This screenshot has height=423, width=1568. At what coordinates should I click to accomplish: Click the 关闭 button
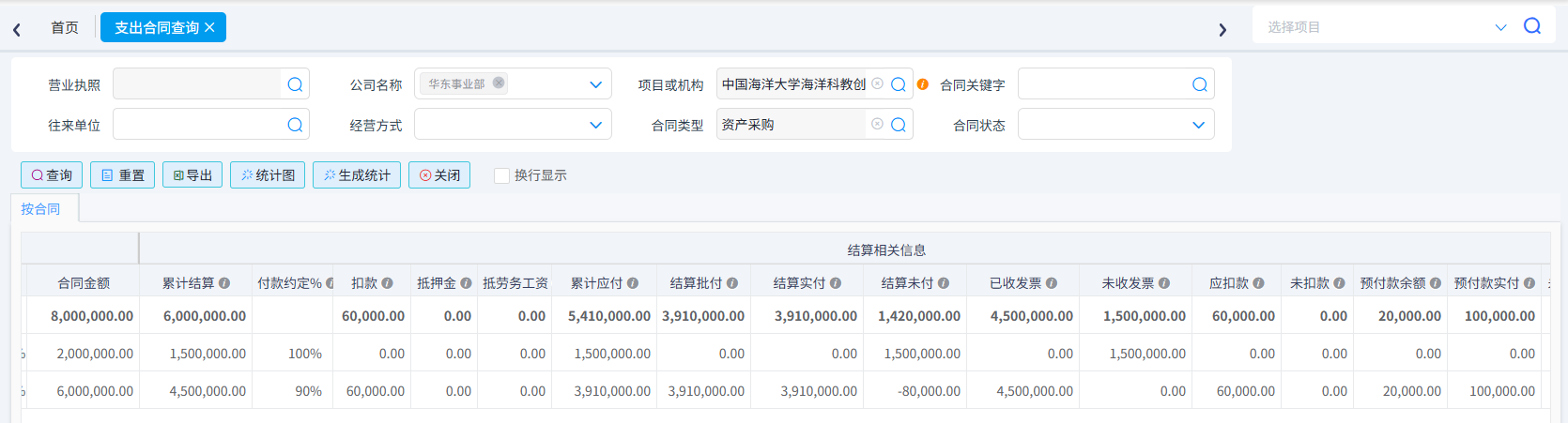click(x=439, y=175)
